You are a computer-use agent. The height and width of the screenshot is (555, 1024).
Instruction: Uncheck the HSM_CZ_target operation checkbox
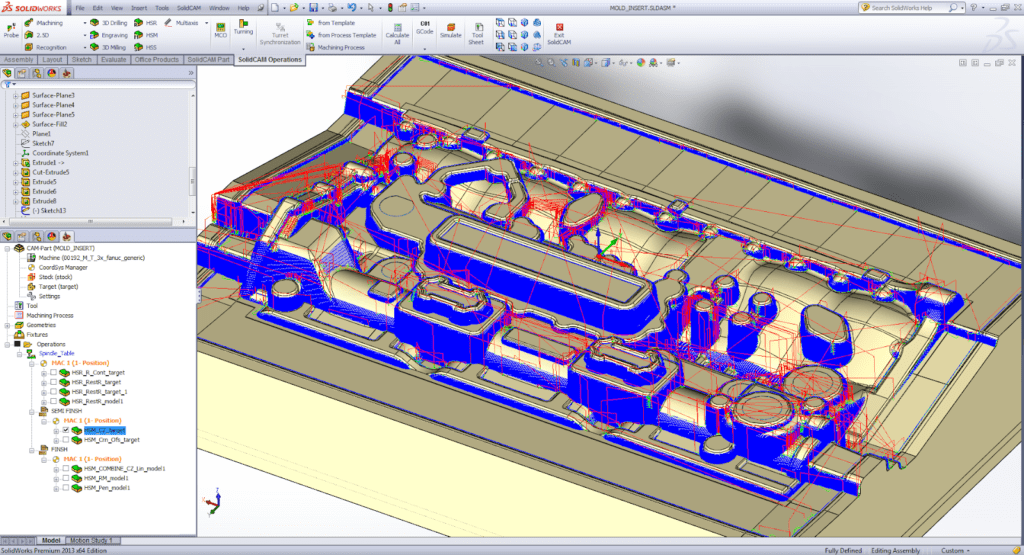[67, 430]
